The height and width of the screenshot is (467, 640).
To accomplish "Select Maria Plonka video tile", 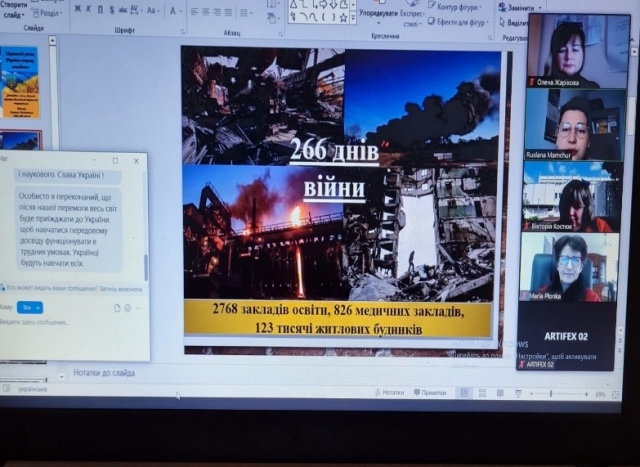I will [x=569, y=267].
